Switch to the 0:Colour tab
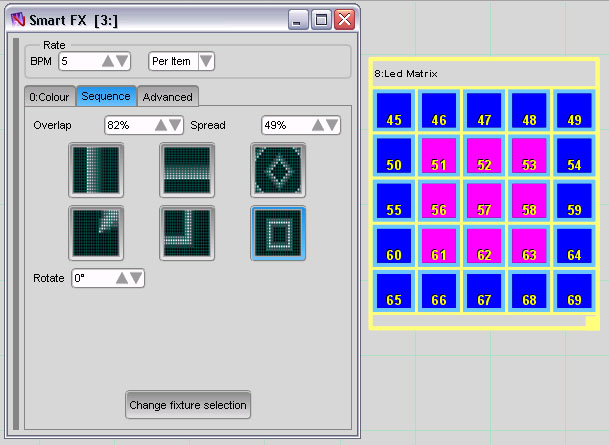 pos(49,96)
